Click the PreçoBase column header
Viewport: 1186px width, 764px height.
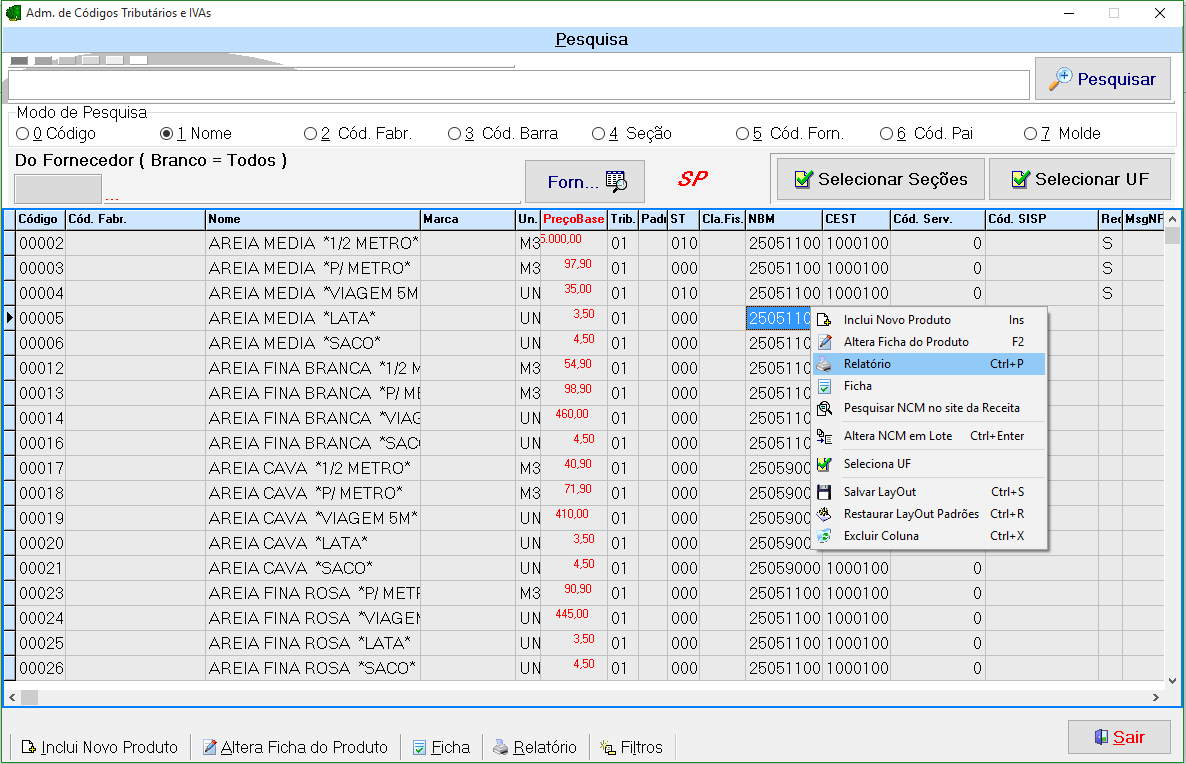(573, 219)
